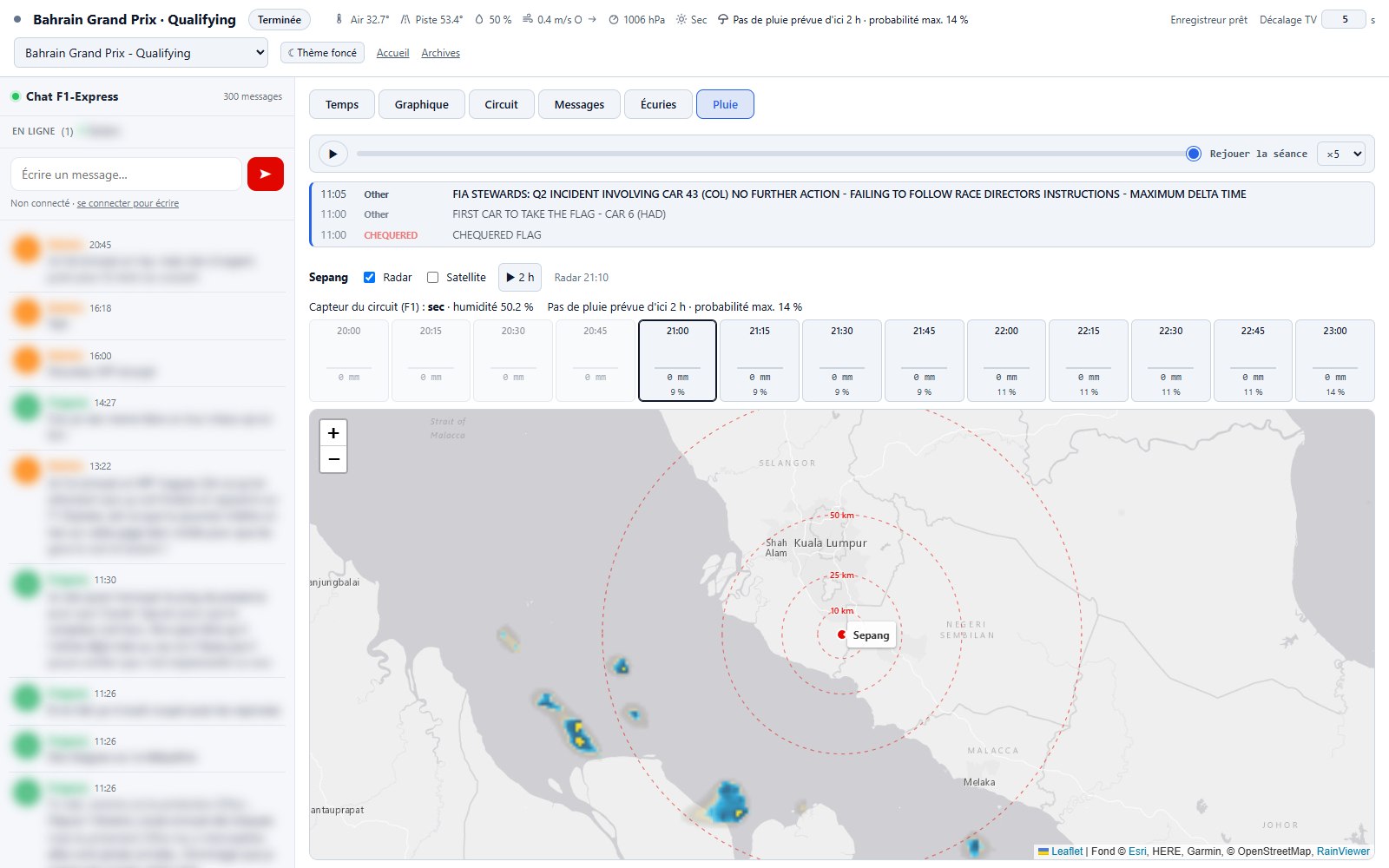Image resolution: width=1389 pixels, height=868 pixels.
Task: Switch to dark theme
Action: pos(322,53)
